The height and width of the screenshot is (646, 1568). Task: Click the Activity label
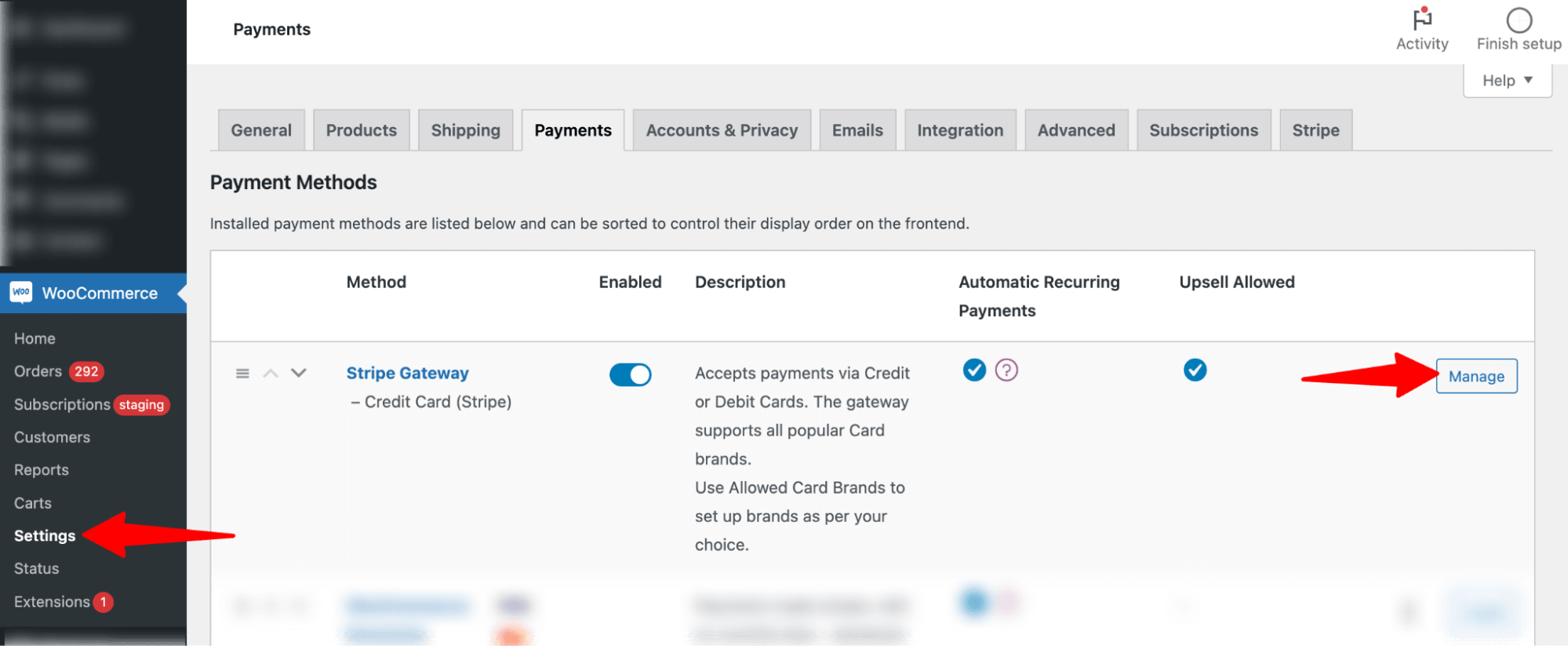(x=1422, y=44)
